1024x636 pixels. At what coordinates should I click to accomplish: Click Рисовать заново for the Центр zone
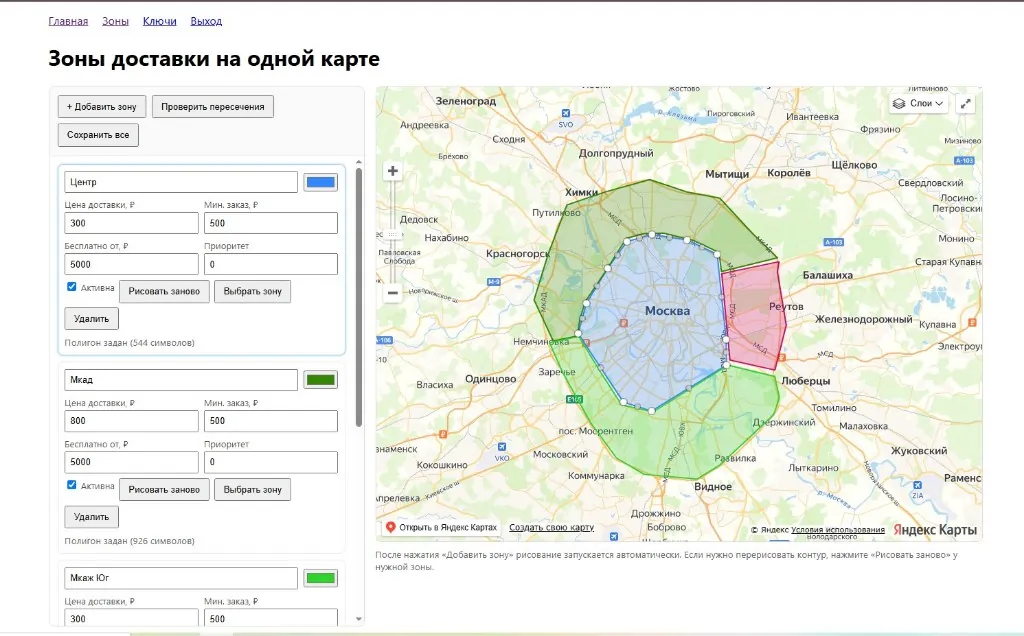pos(164,291)
